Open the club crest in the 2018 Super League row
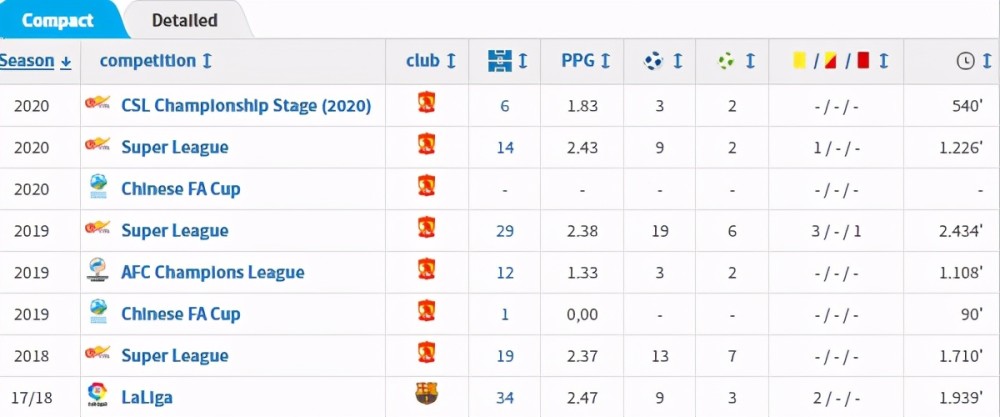 coord(426,354)
